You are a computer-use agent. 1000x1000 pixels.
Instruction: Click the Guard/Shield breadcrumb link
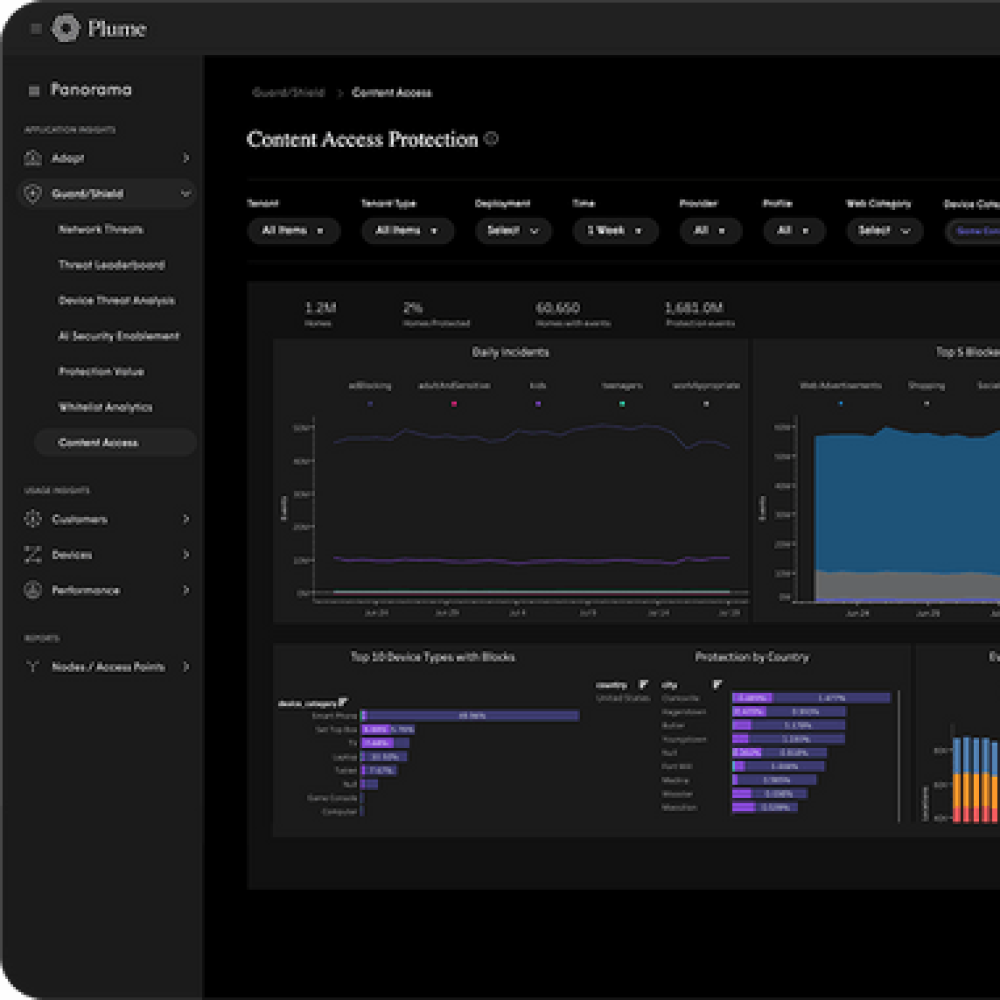click(288, 93)
